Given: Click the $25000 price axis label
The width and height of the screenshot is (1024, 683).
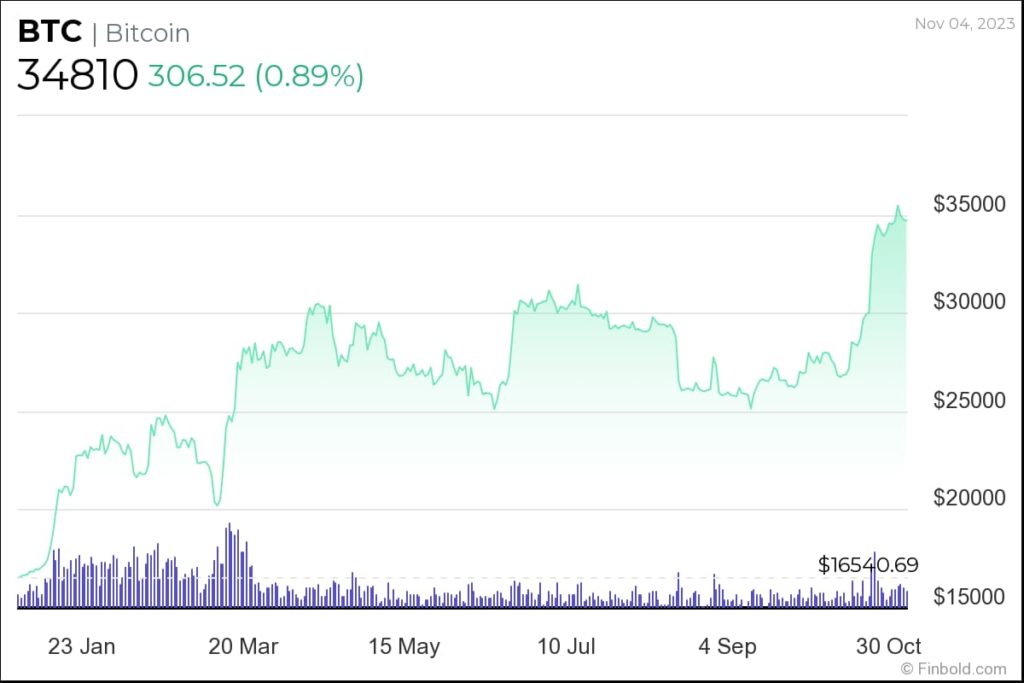Looking at the screenshot, I should click(x=969, y=401).
